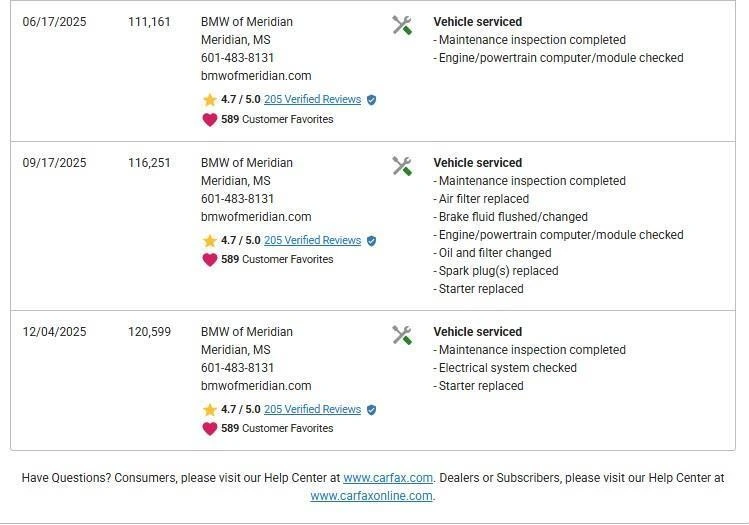Screen dimensions: 749x525
Task: Visit www.carfaxonline.com dealer help link
Action: pyautogui.click(x=371, y=496)
